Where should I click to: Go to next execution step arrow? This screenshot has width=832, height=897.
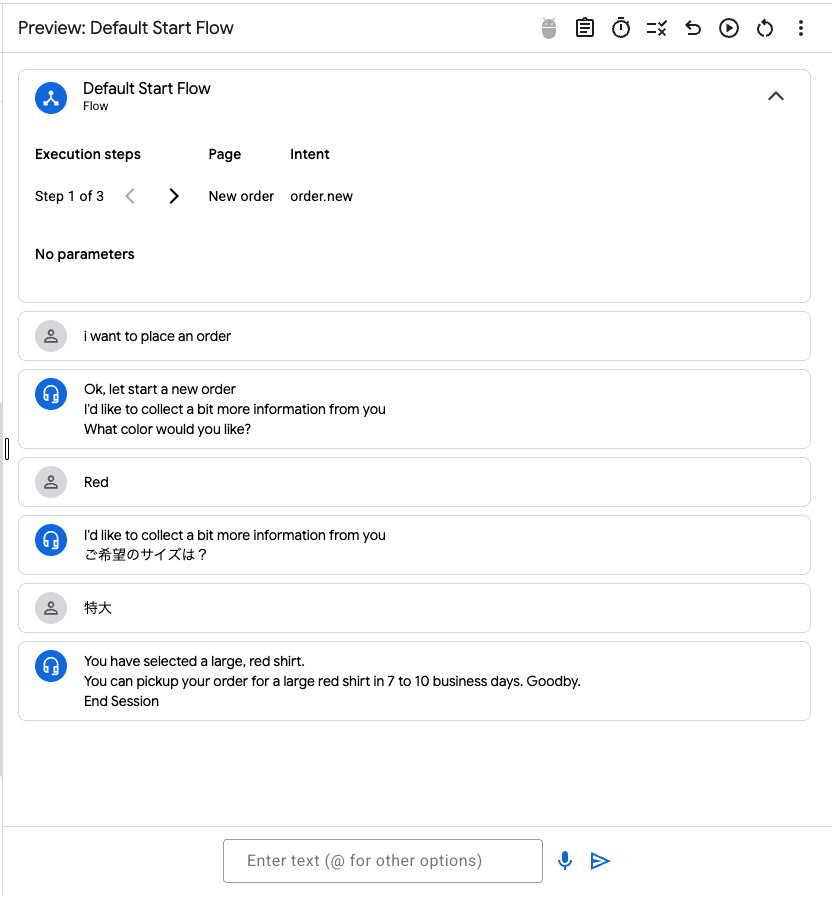click(x=174, y=196)
